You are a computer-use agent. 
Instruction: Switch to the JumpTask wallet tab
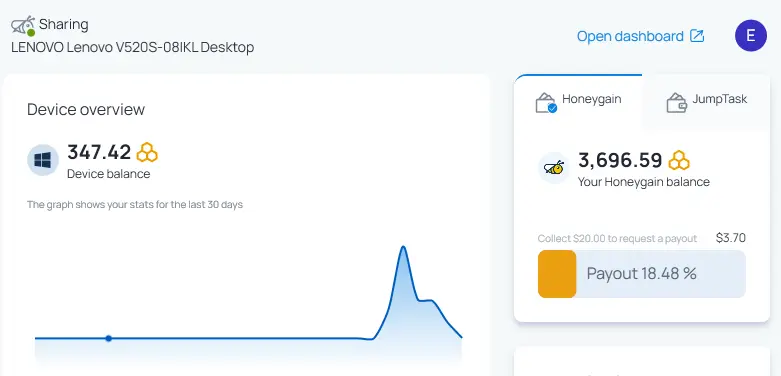[706, 103]
